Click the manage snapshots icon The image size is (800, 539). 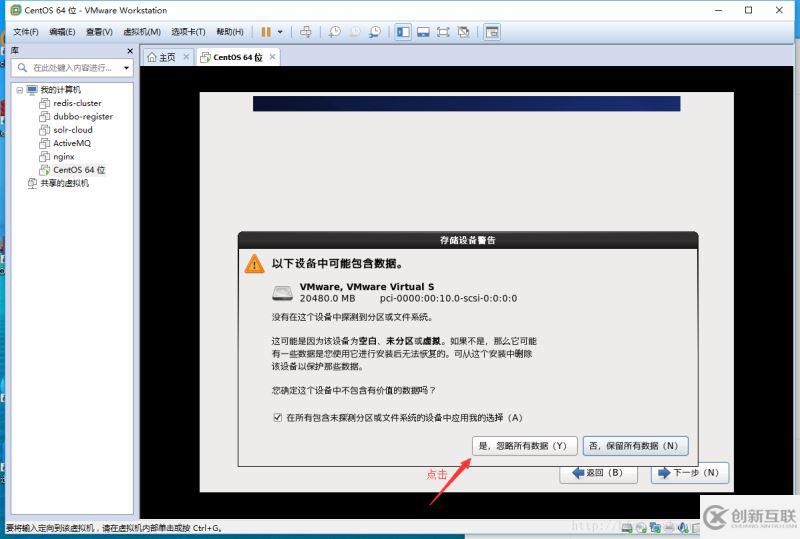tap(375, 32)
